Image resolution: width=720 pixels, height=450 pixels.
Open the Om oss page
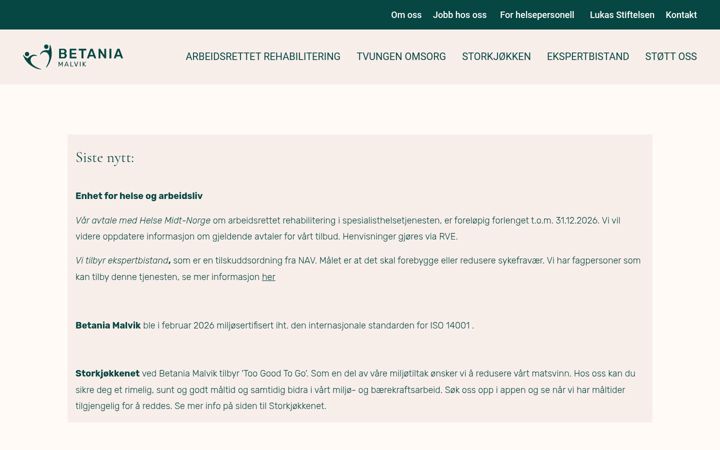[406, 15]
